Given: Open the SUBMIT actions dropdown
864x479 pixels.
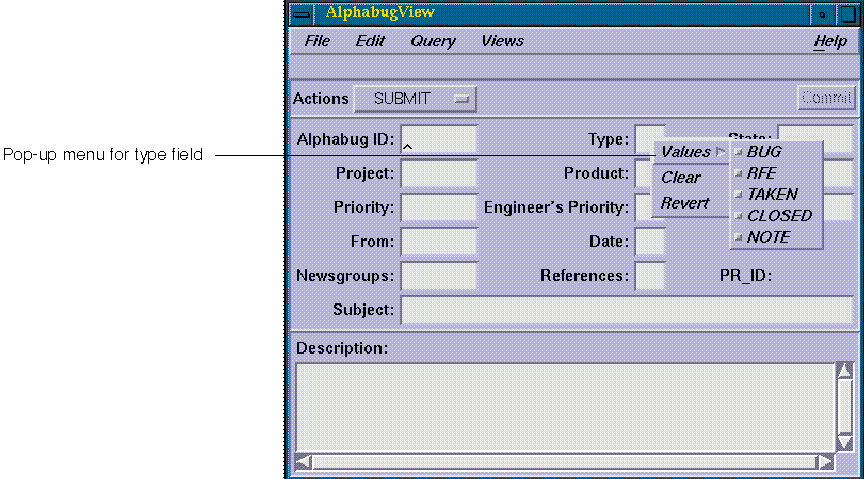Looking at the screenshot, I should [x=415, y=99].
